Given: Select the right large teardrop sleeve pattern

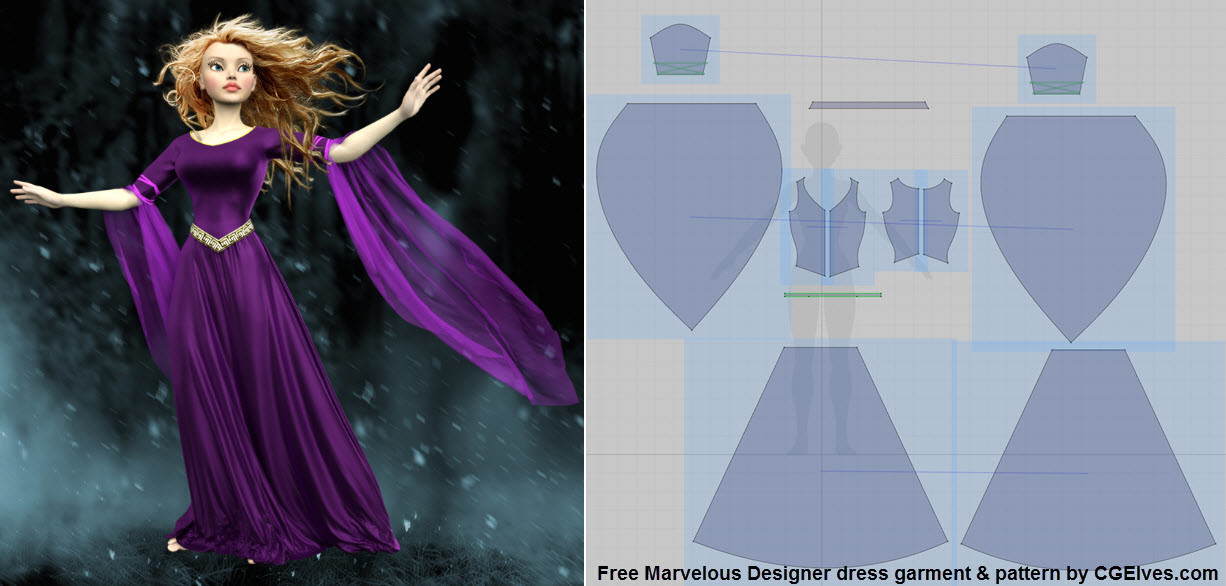Looking at the screenshot, I should [x=1073, y=228].
